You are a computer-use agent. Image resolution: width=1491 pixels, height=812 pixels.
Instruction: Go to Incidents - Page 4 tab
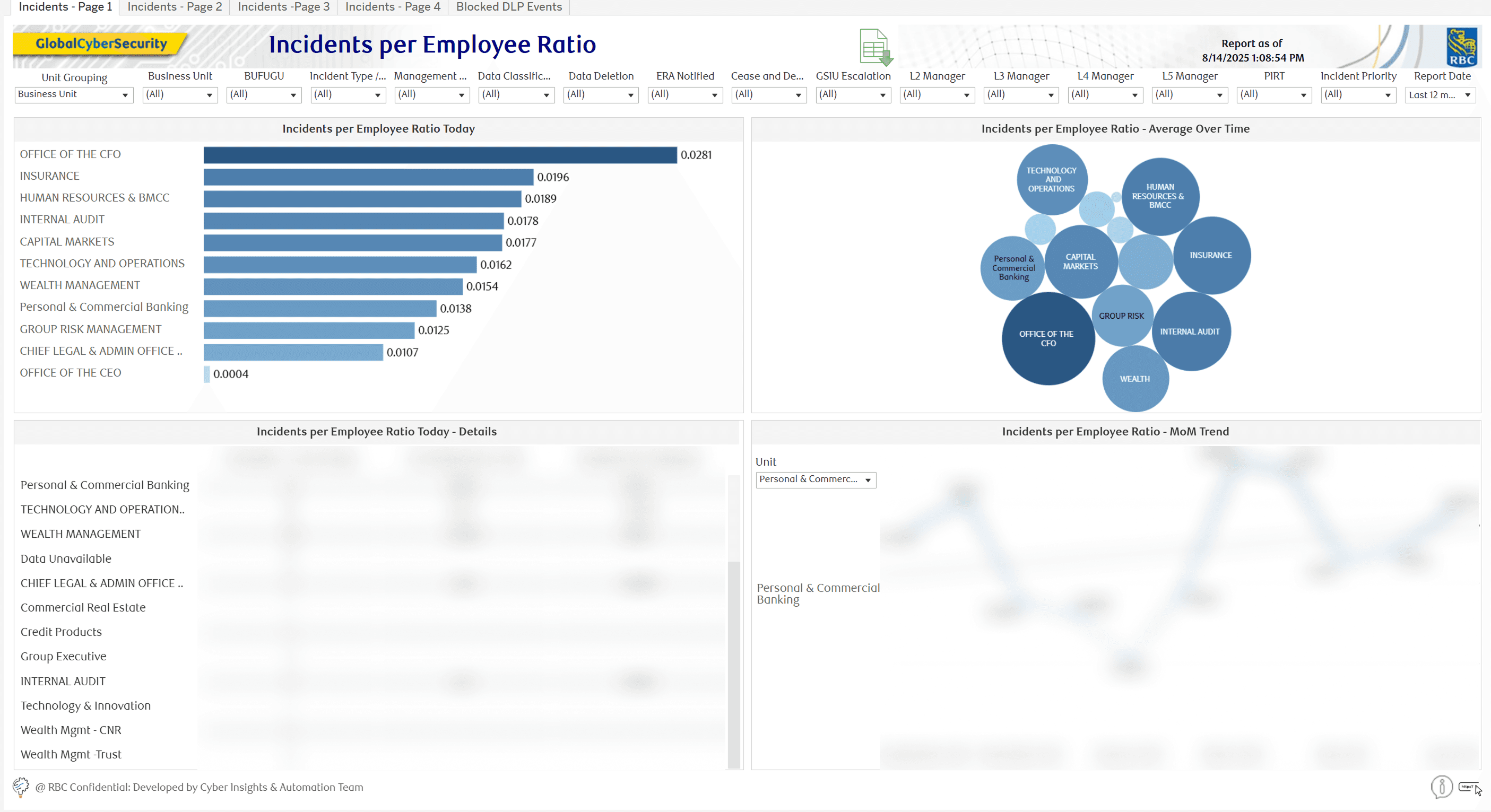pos(393,7)
